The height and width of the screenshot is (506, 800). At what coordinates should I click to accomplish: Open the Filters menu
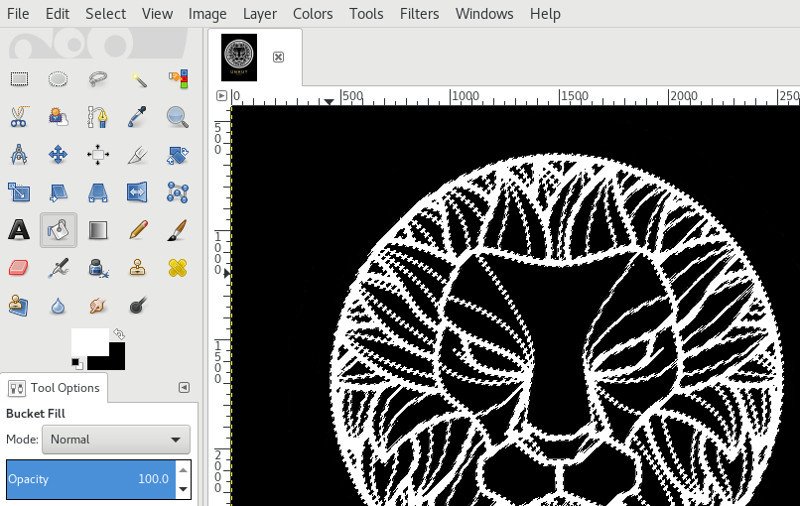(x=419, y=14)
